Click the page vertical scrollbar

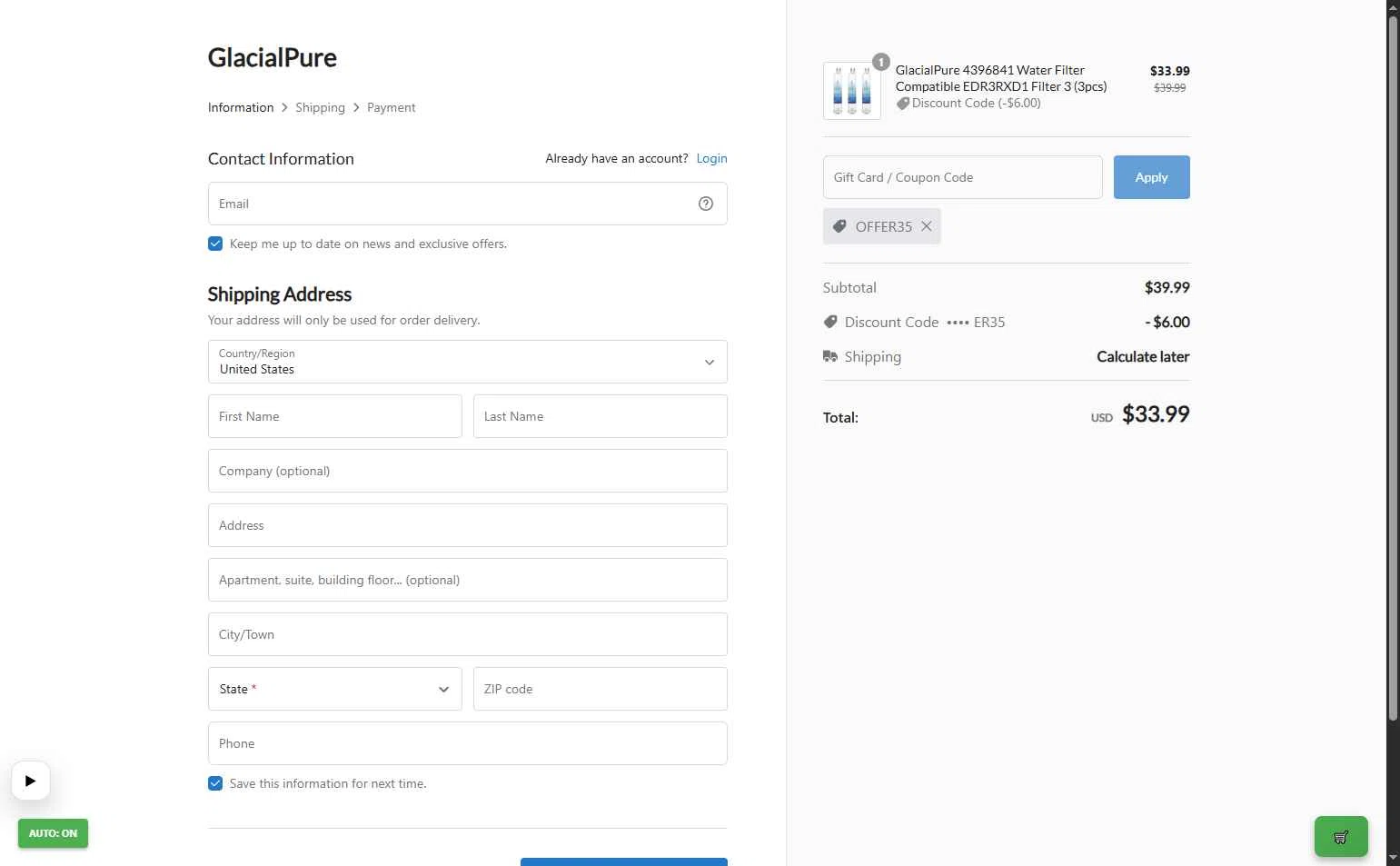click(1393, 368)
